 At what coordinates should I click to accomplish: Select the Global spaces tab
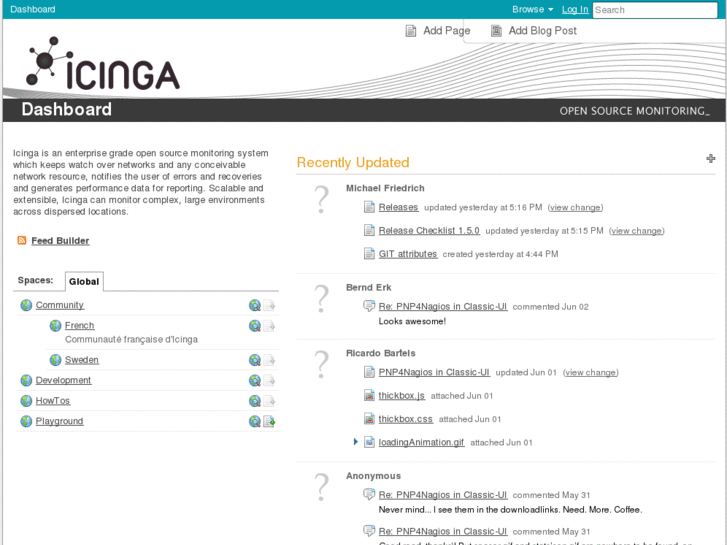84,282
